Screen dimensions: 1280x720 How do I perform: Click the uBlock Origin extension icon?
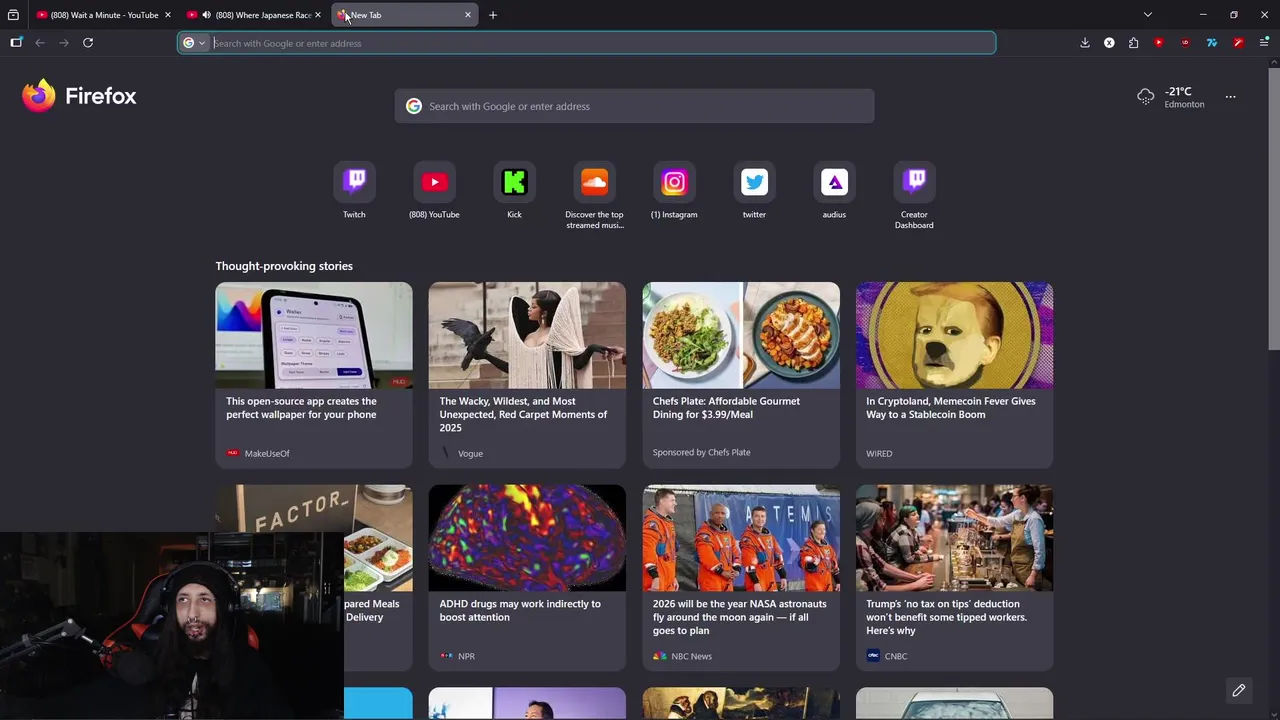(1185, 43)
